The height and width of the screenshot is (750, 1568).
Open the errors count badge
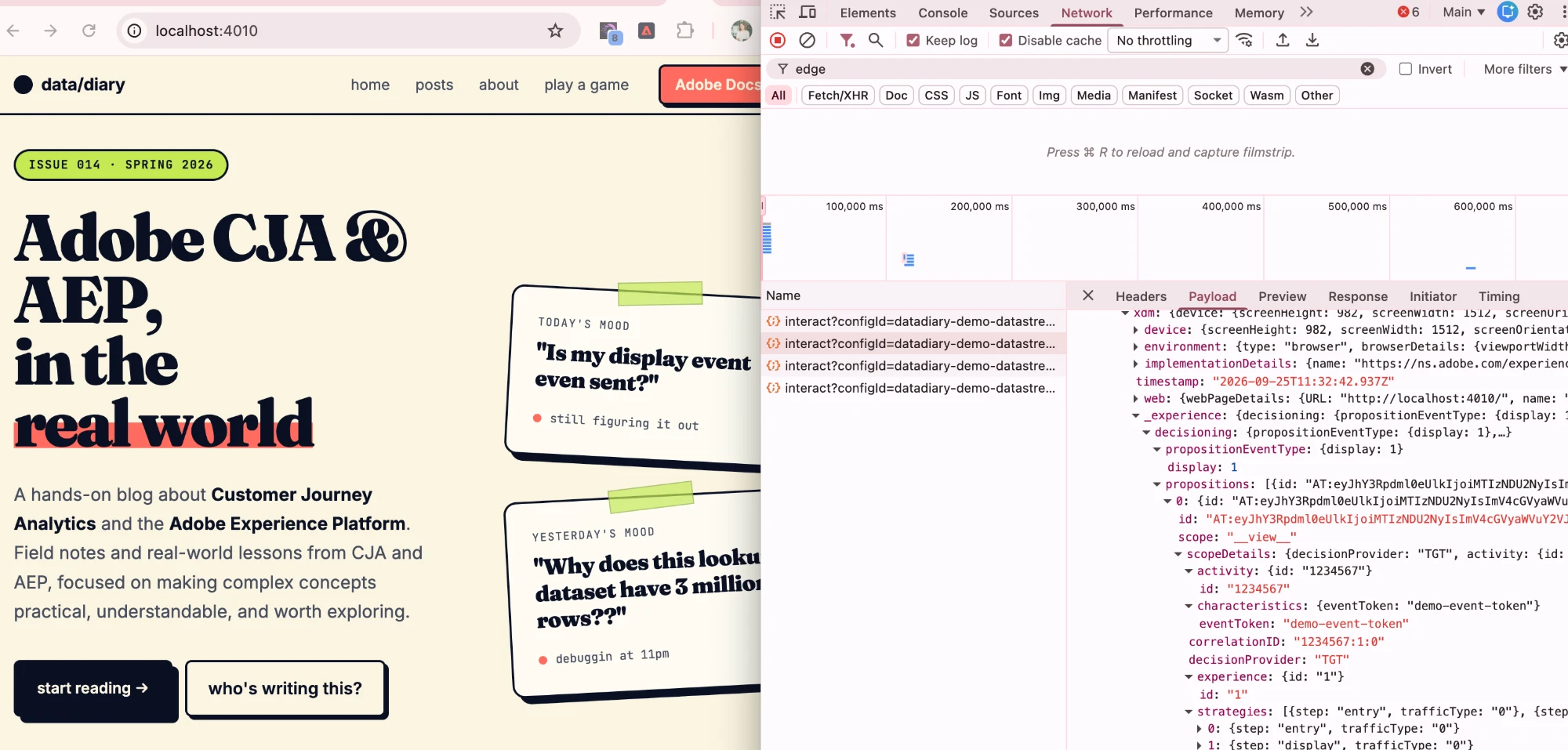pyautogui.click(x=1409, y=12)
